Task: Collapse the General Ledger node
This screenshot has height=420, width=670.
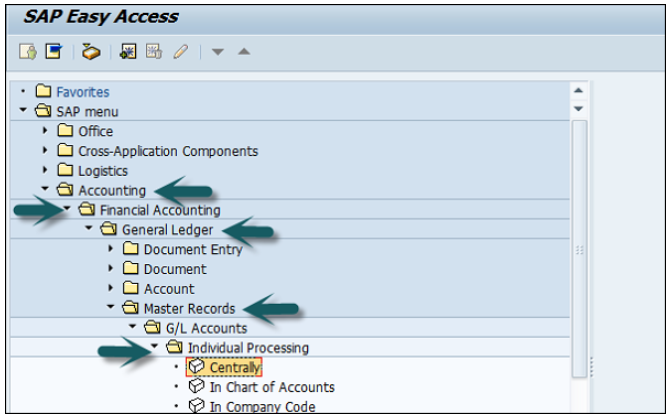Action: [x=88, y=230]
